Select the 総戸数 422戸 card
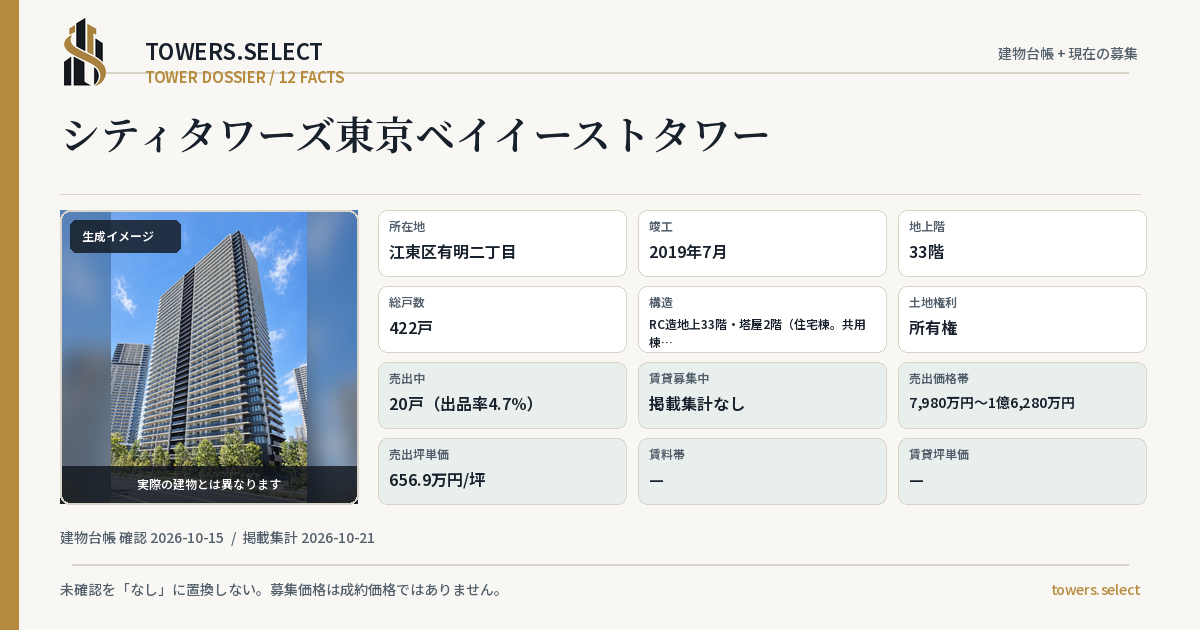 click(x=502, y=319)
